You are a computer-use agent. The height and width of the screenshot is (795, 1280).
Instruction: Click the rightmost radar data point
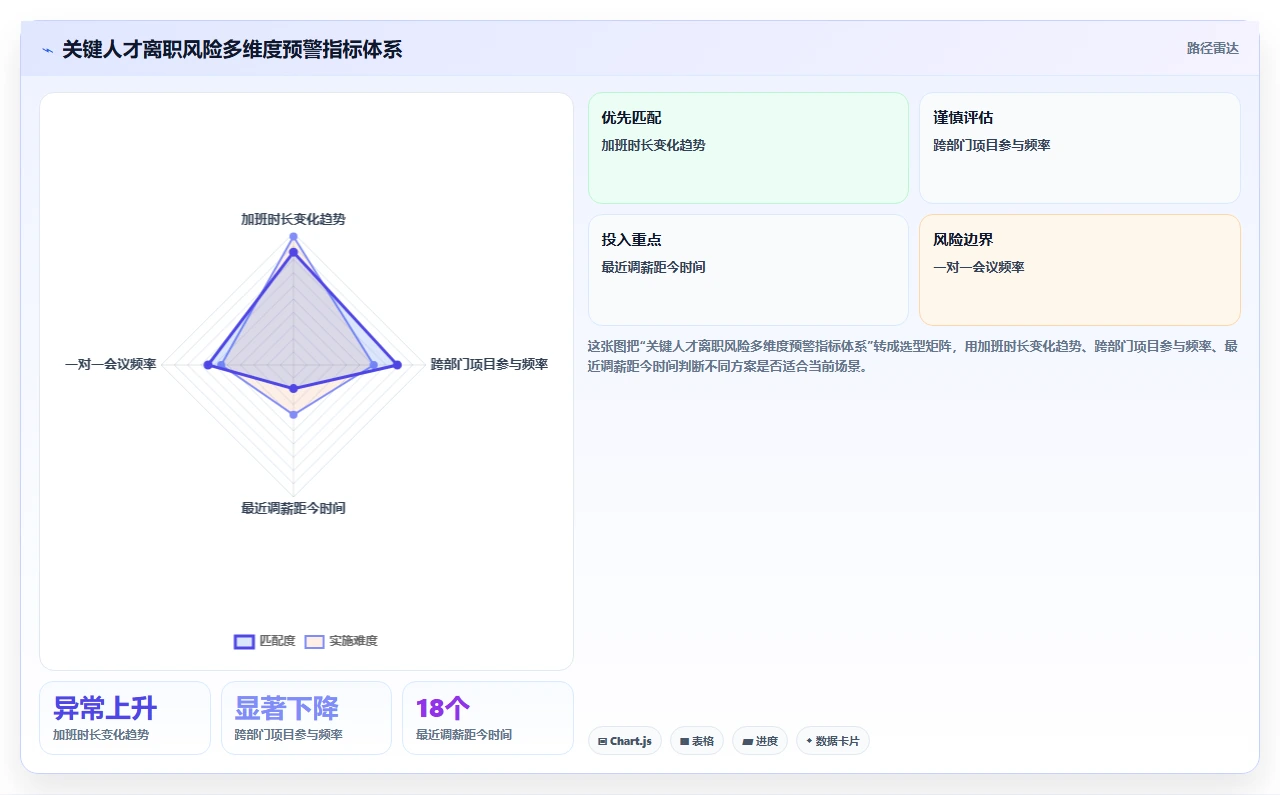click(397, 365)
